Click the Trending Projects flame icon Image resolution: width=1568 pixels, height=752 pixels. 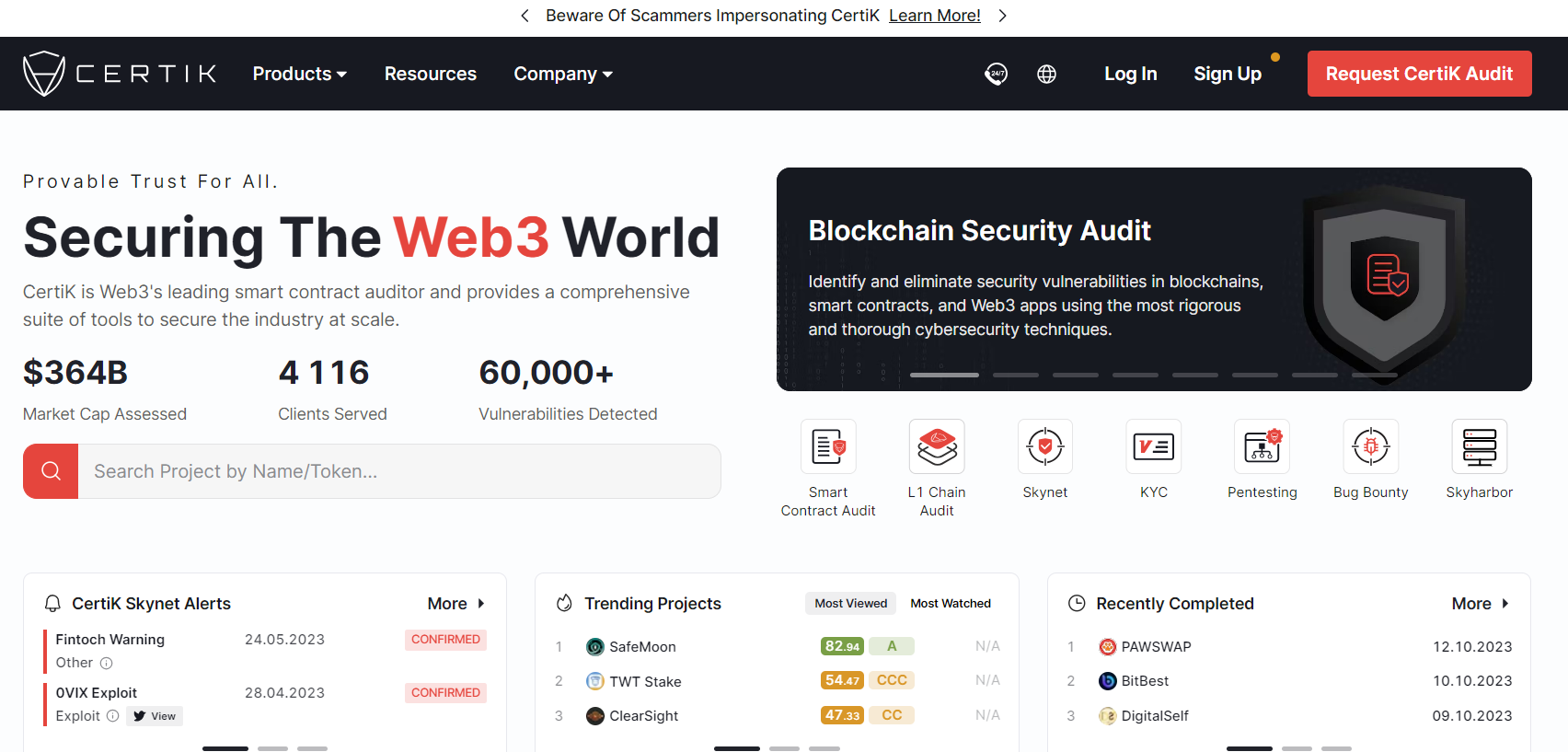tap(564, 604)
